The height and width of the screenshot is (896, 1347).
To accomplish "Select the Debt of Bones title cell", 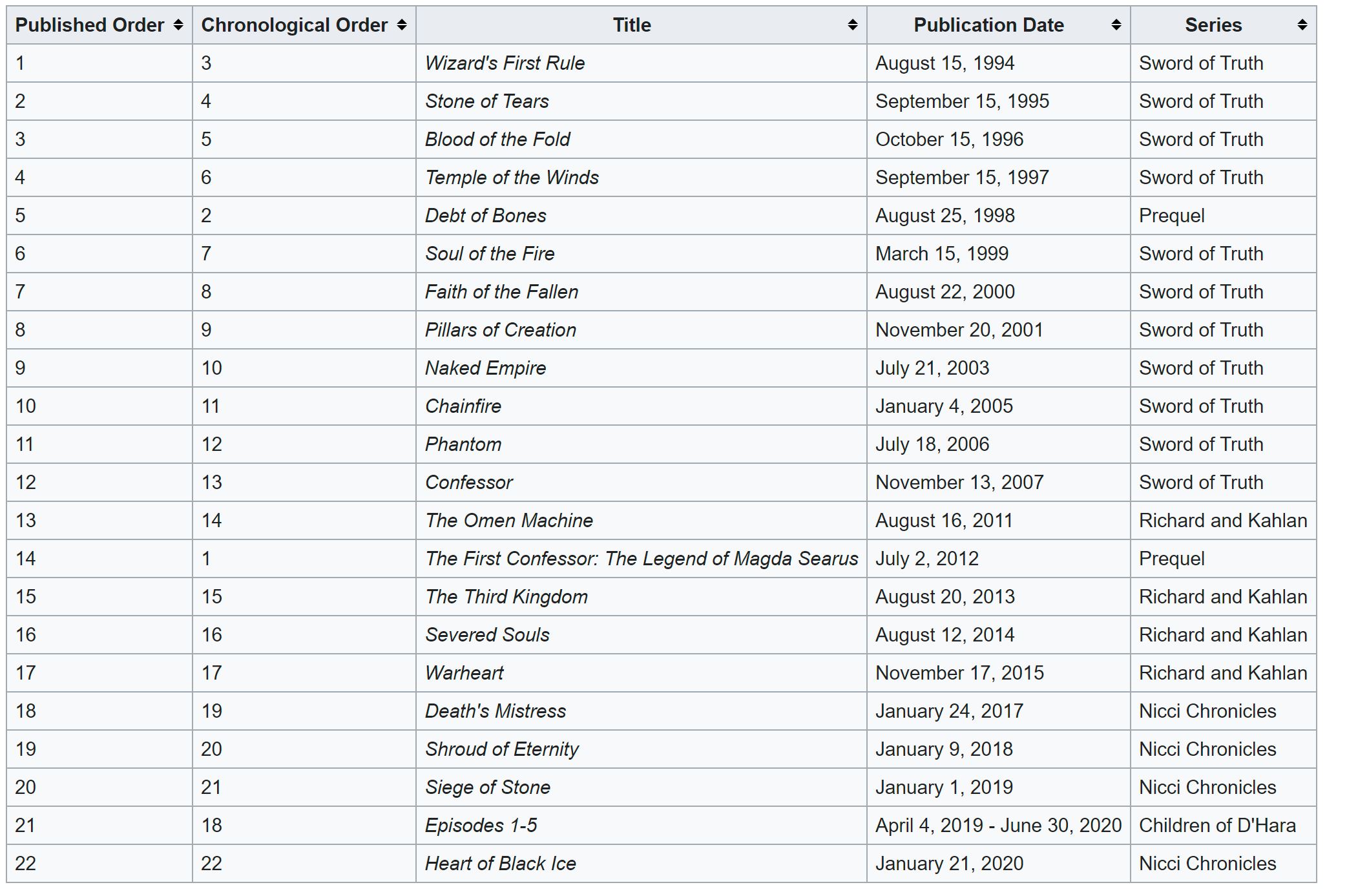I will [485, 216].
